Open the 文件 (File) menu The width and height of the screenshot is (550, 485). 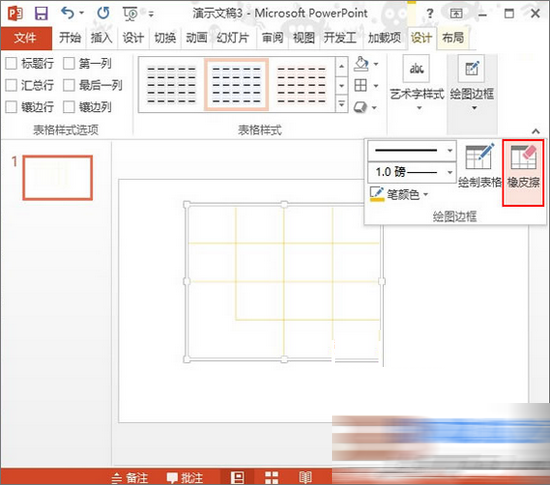pos(26,38)
